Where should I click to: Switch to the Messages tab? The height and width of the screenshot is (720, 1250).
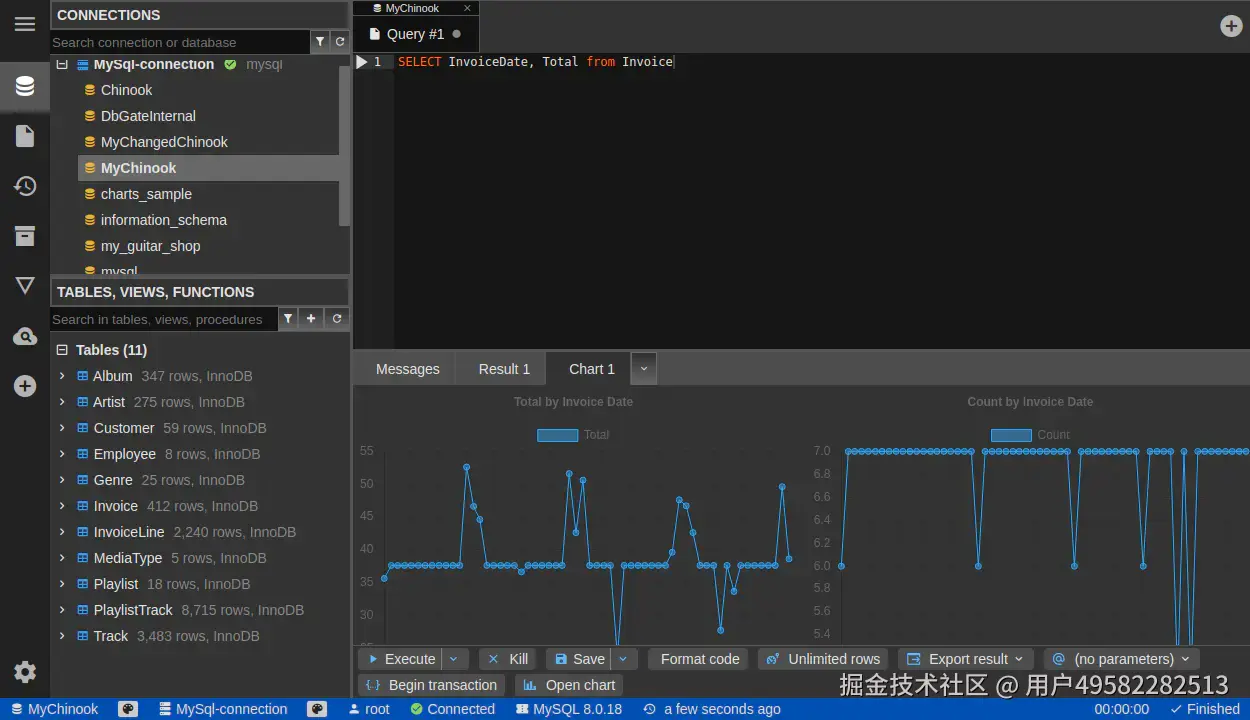[x=407, y=369]
